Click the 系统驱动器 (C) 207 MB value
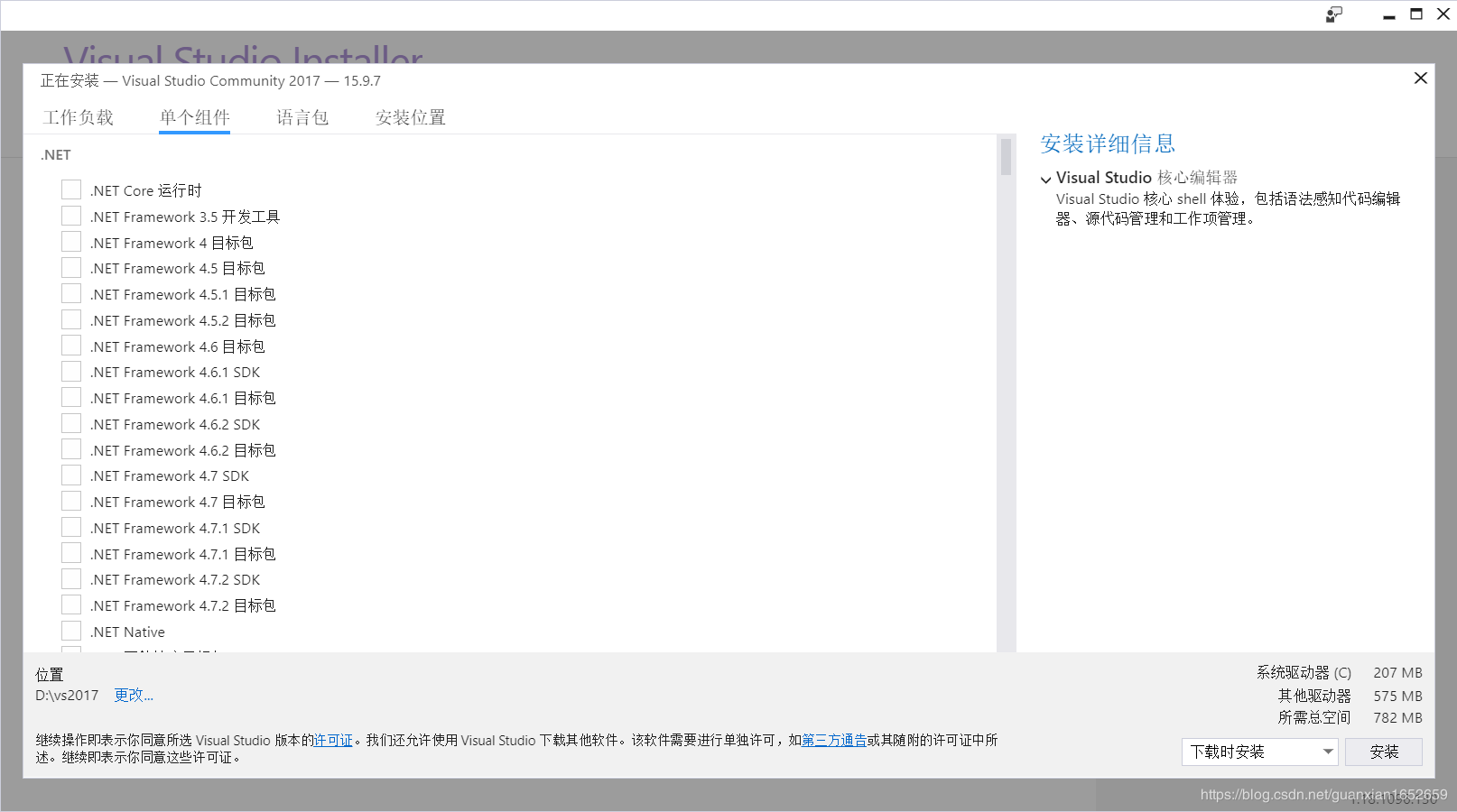1457x812 pixels. pos(1397,672)
